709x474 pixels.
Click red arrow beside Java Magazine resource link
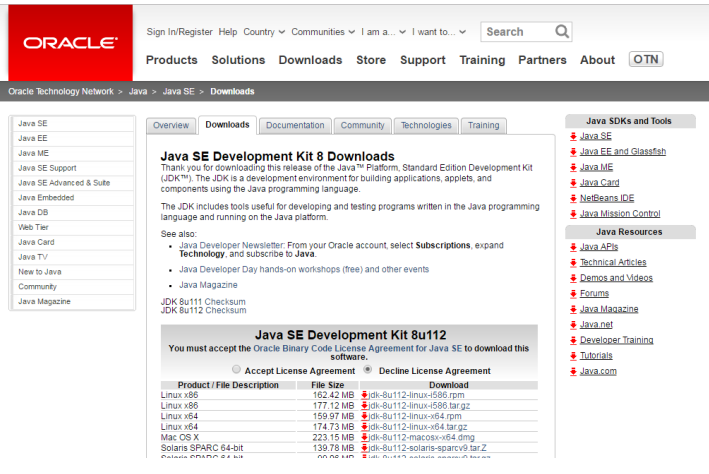tap(573, 309)
